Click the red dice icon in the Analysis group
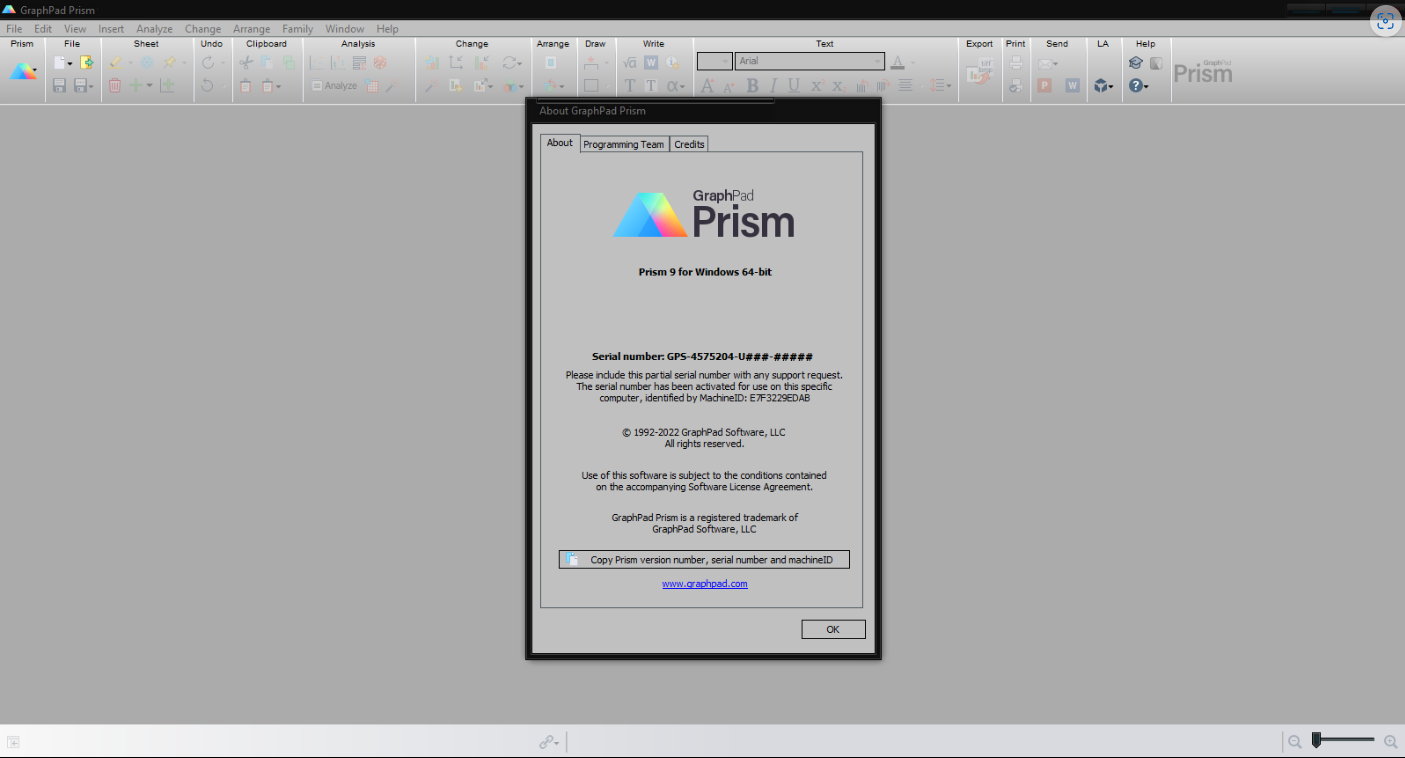This screenshot has height=758, width=1405. point(380,62)
